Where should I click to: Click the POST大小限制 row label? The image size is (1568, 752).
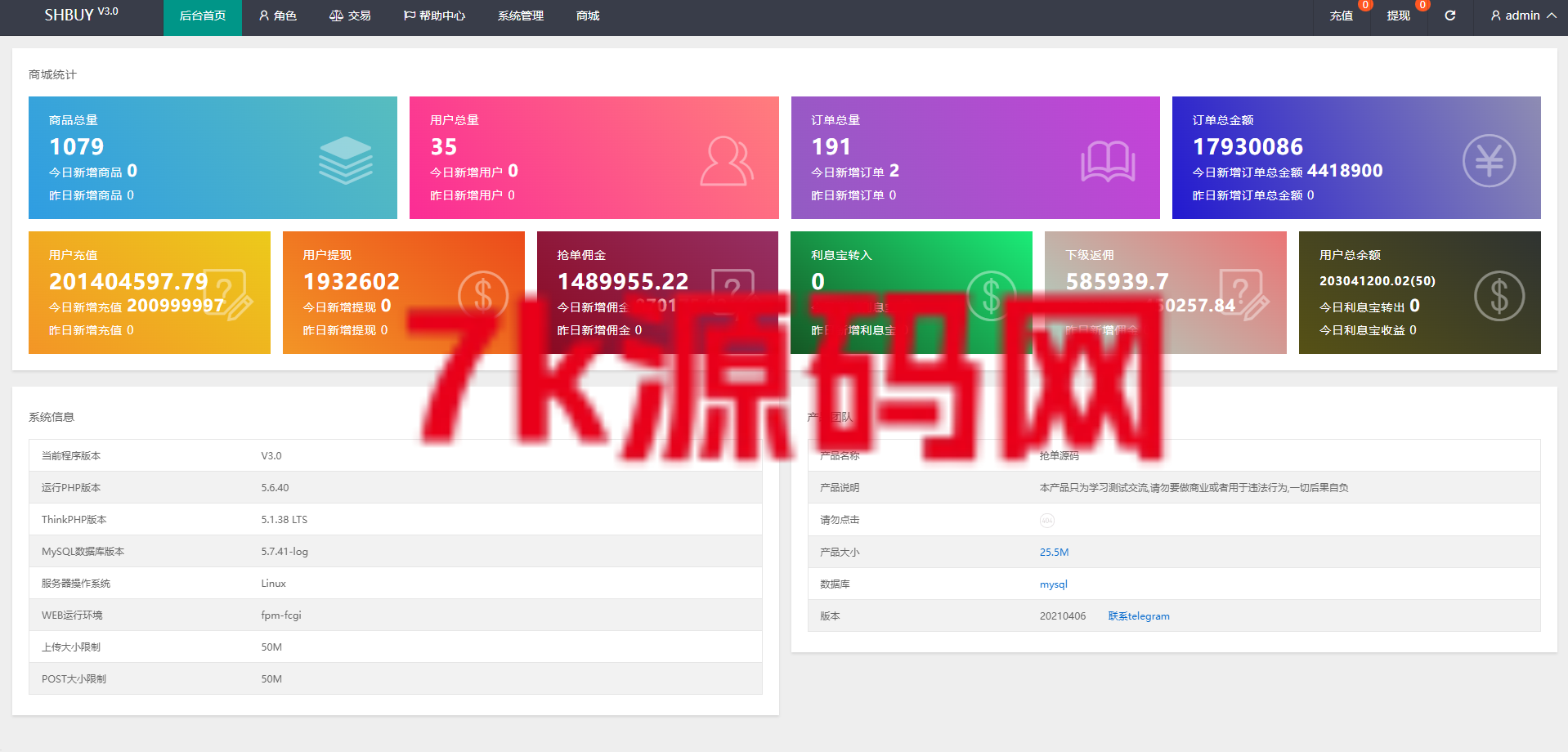point(74,679)
